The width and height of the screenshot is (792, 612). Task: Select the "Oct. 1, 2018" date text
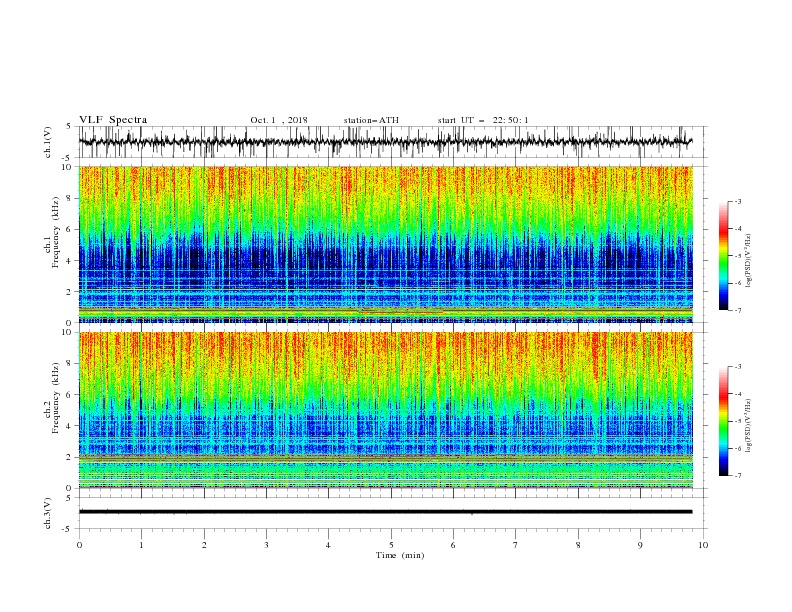[x=279, y=120]
